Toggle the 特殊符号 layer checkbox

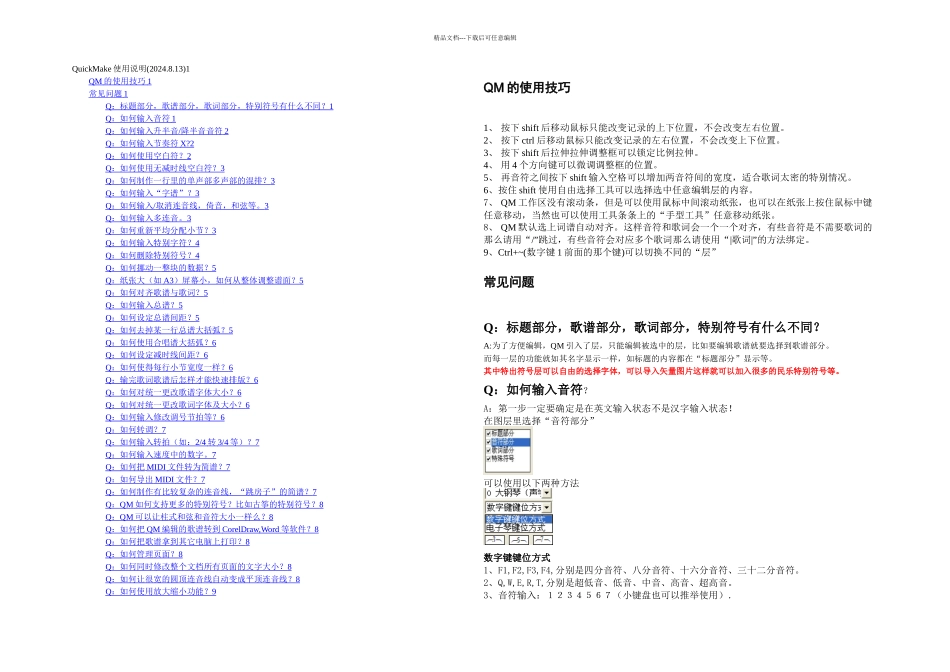(488, 459)
